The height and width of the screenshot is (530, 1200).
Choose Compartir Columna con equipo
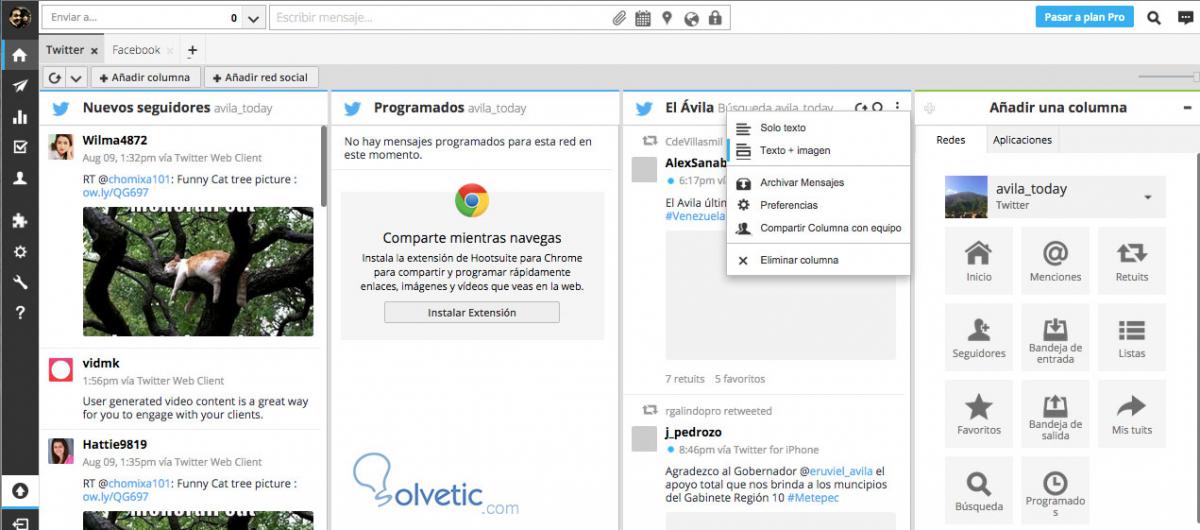click(818, 228)
